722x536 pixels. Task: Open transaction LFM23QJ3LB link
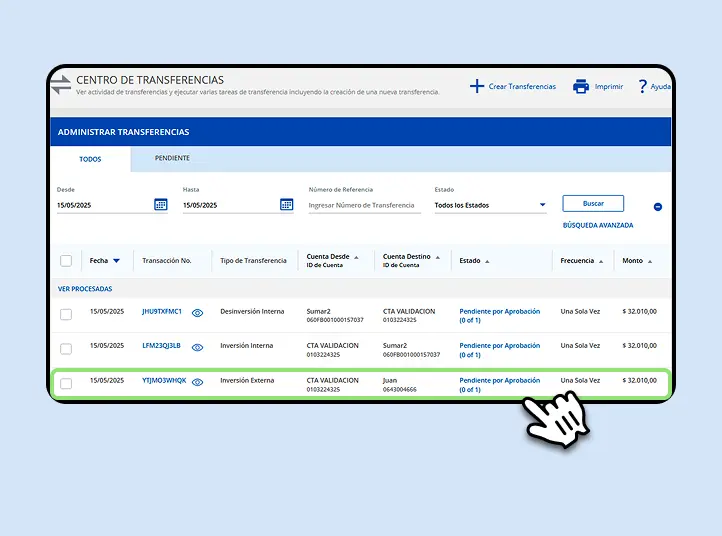click(161, 345)
